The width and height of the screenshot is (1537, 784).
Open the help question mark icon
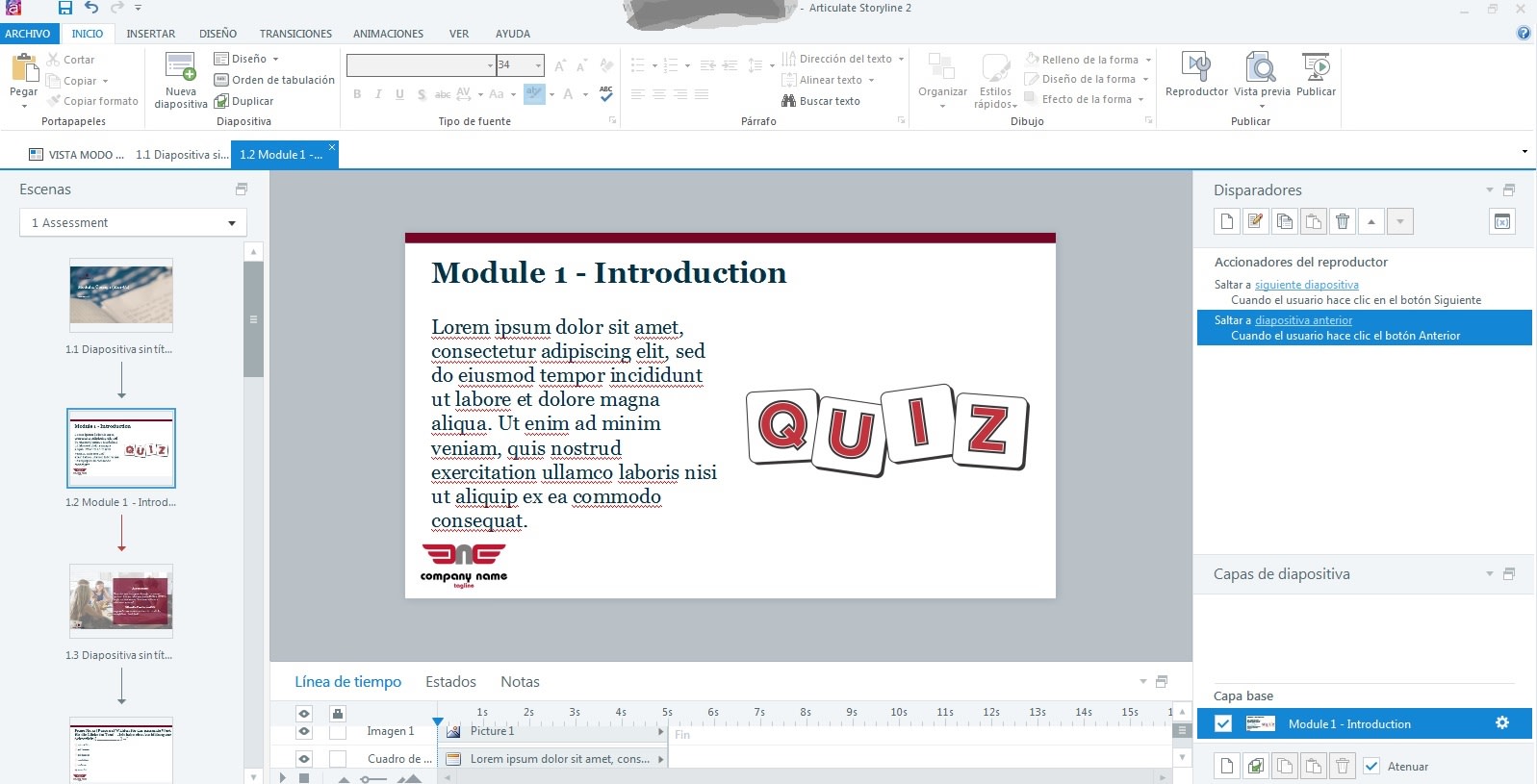[x=1524, y=33]
